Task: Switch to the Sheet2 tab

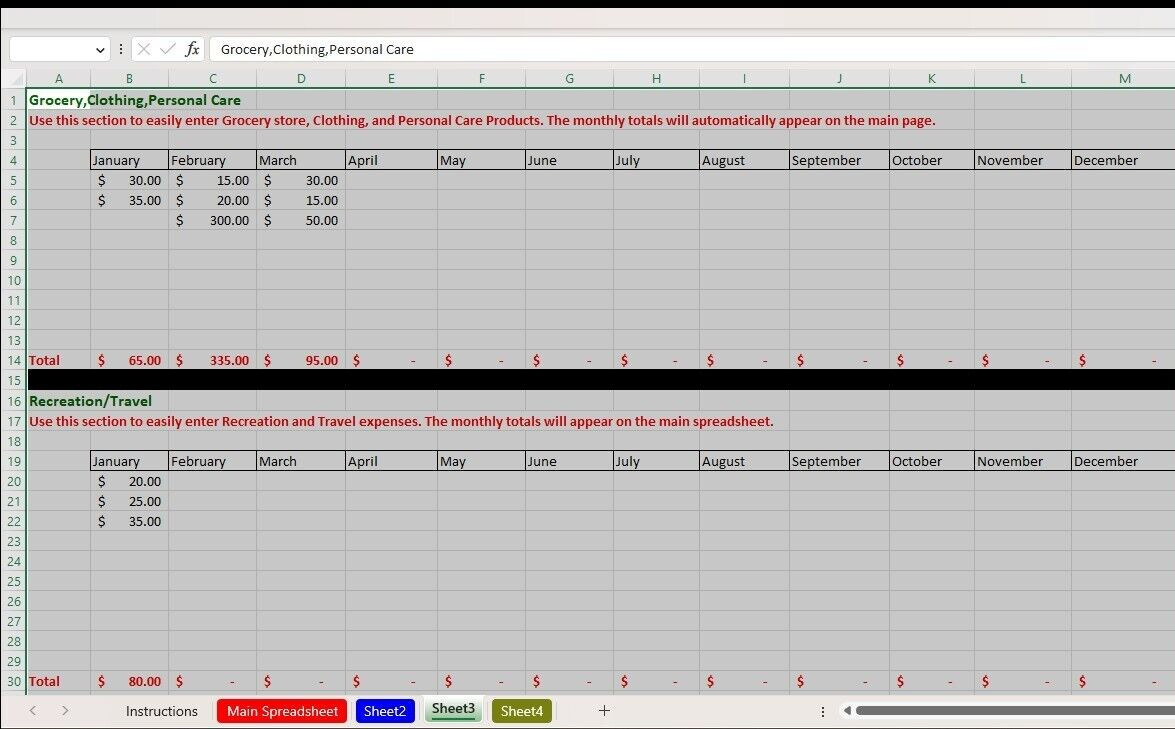Action: (x=385, y=711)
